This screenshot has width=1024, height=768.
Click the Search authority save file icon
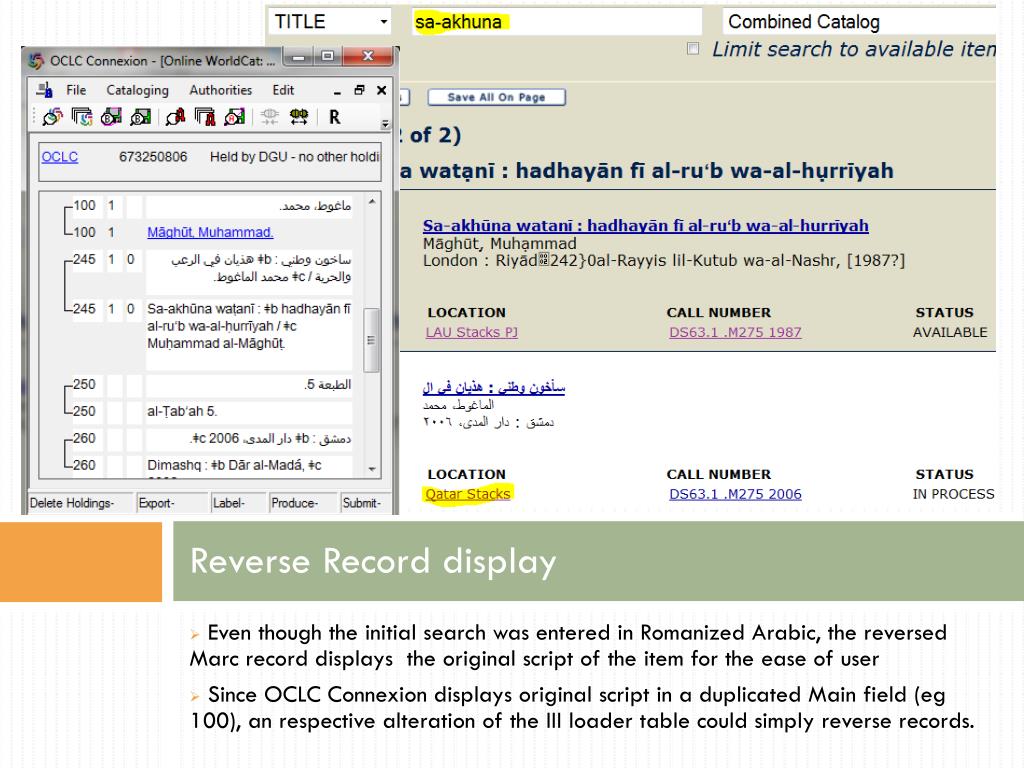click(x=234, y=117)
